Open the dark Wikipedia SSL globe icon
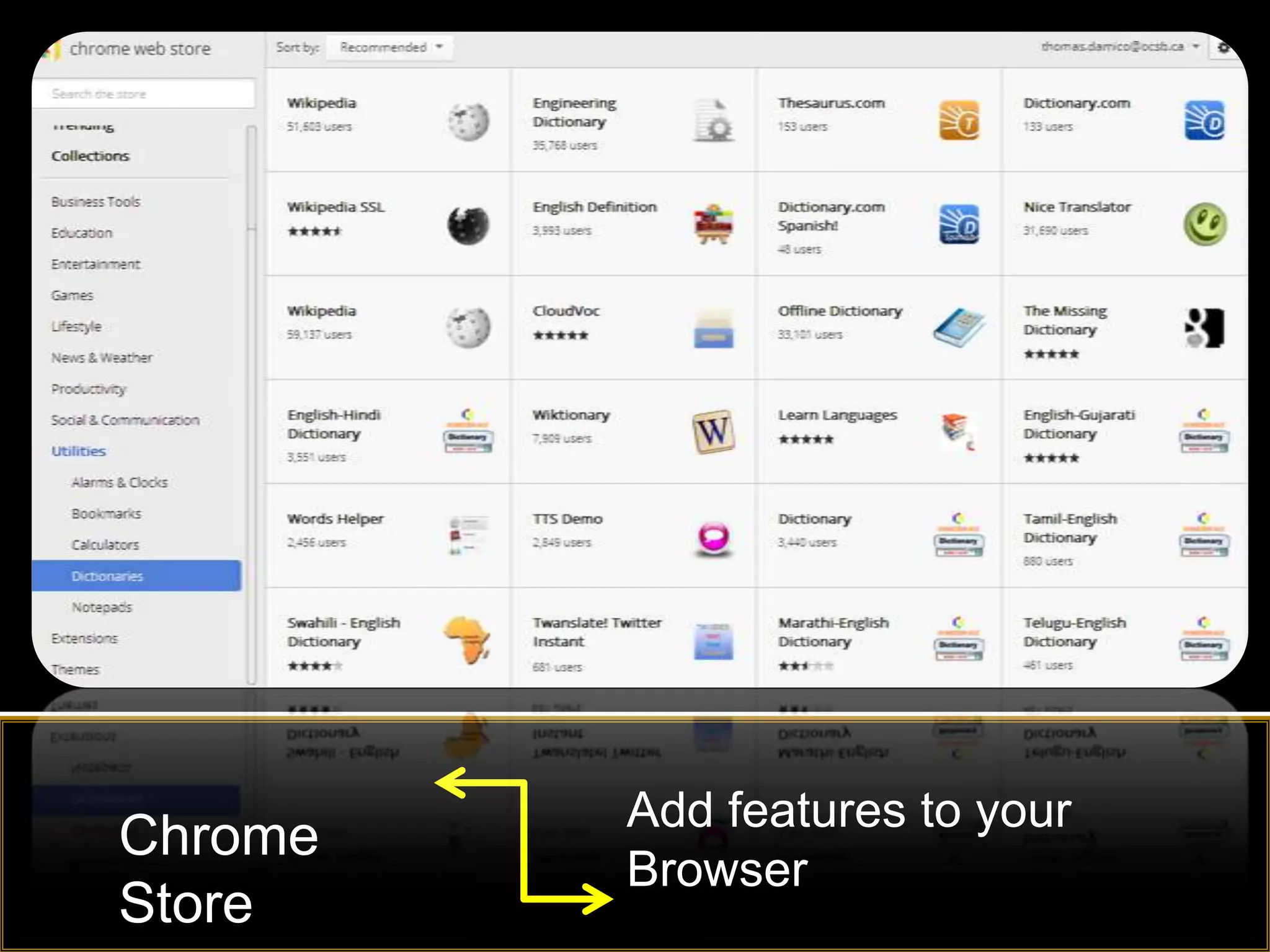 468,224
